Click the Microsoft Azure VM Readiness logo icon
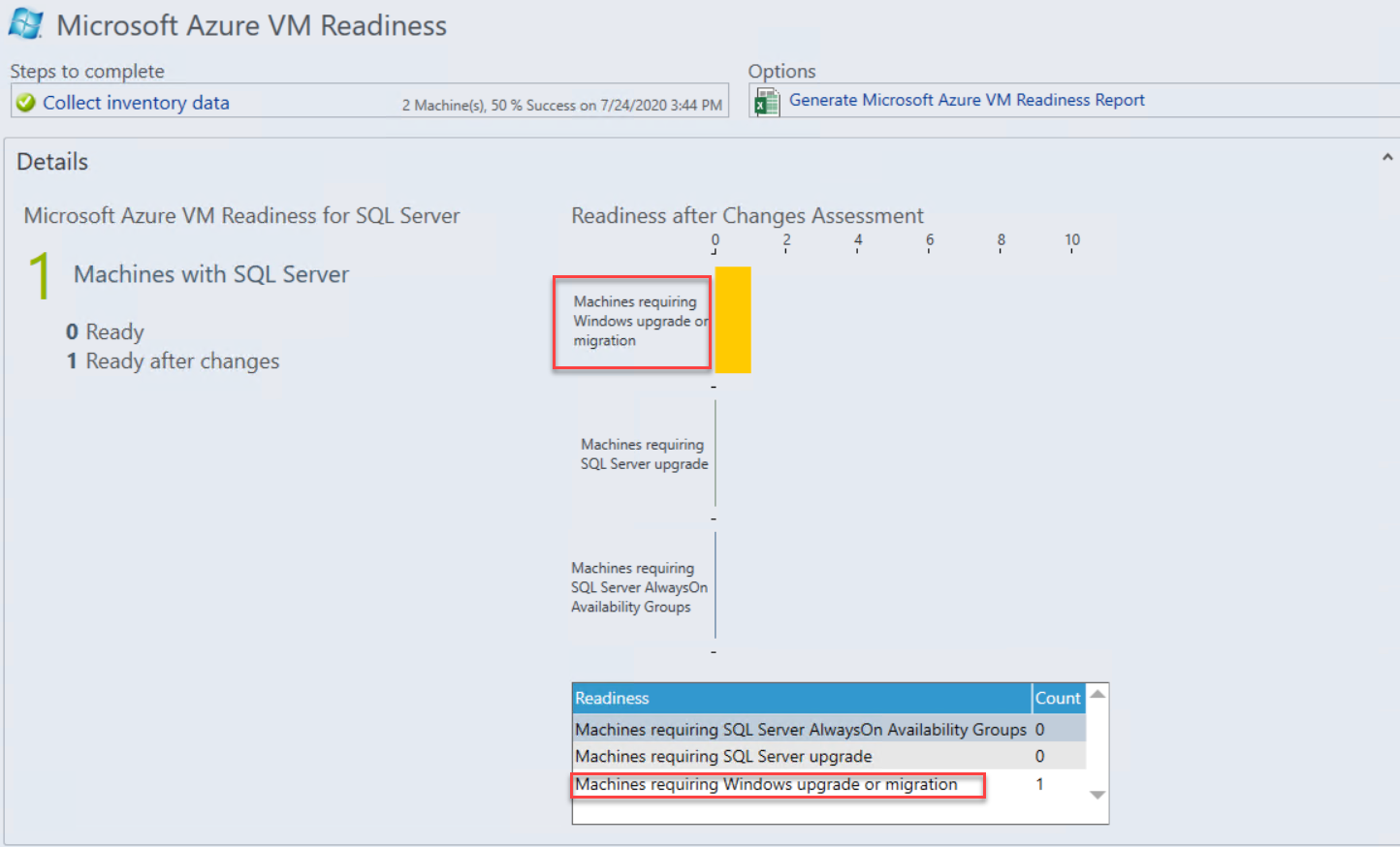 pos(25,23)
